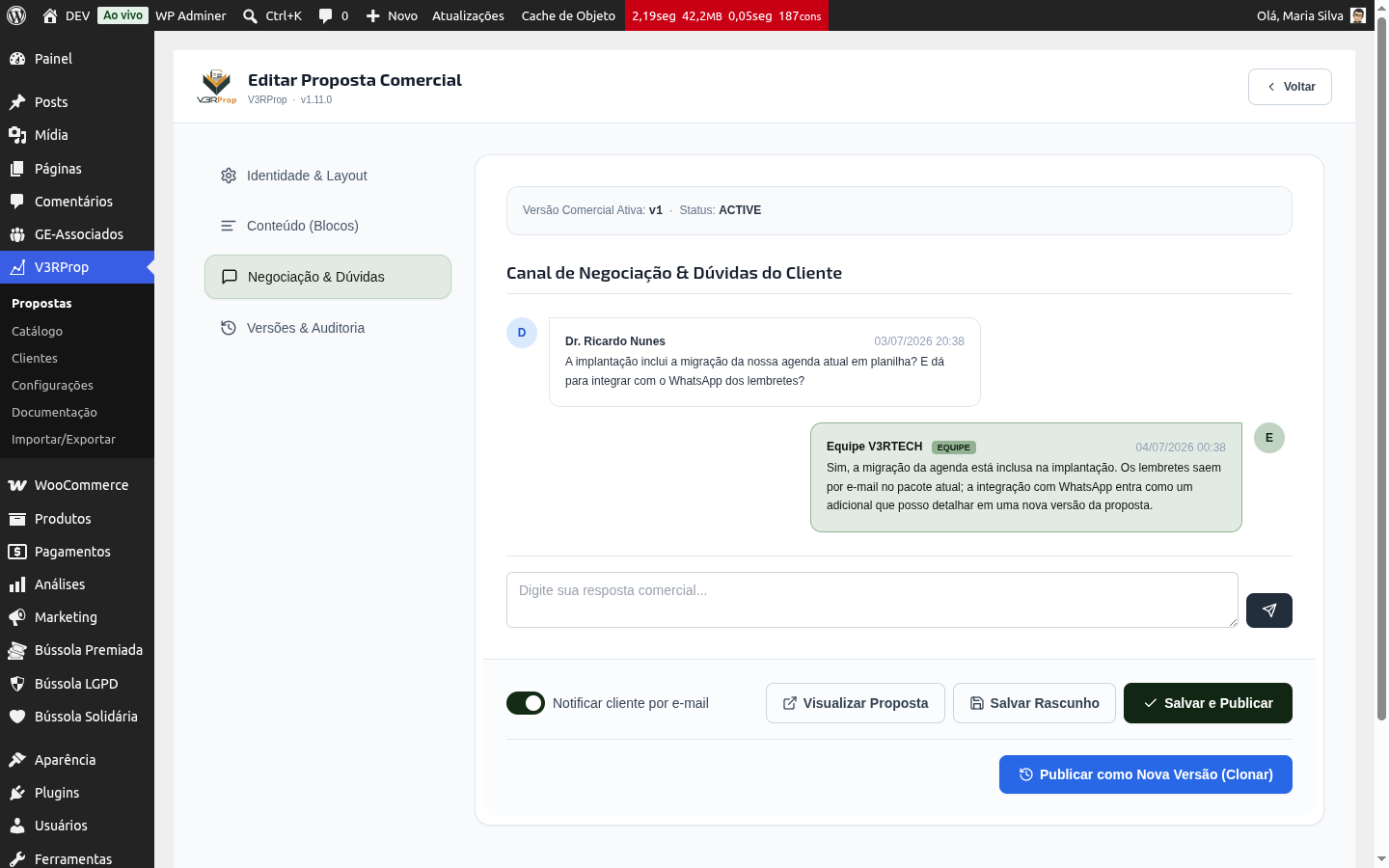Screen dimensions: 1389x868
Task: Send reply with paper plane button
Action: [x=1268, y=610]
